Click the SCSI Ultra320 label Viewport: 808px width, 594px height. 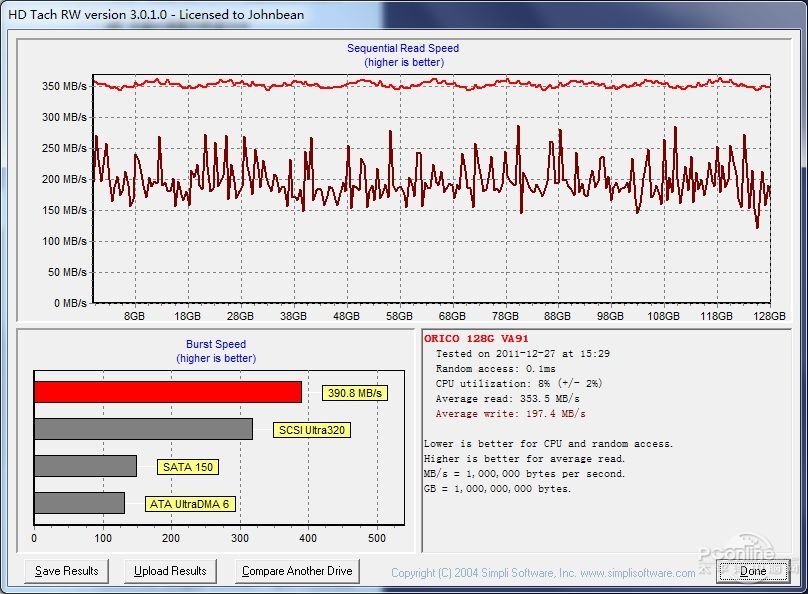(312, 430)
